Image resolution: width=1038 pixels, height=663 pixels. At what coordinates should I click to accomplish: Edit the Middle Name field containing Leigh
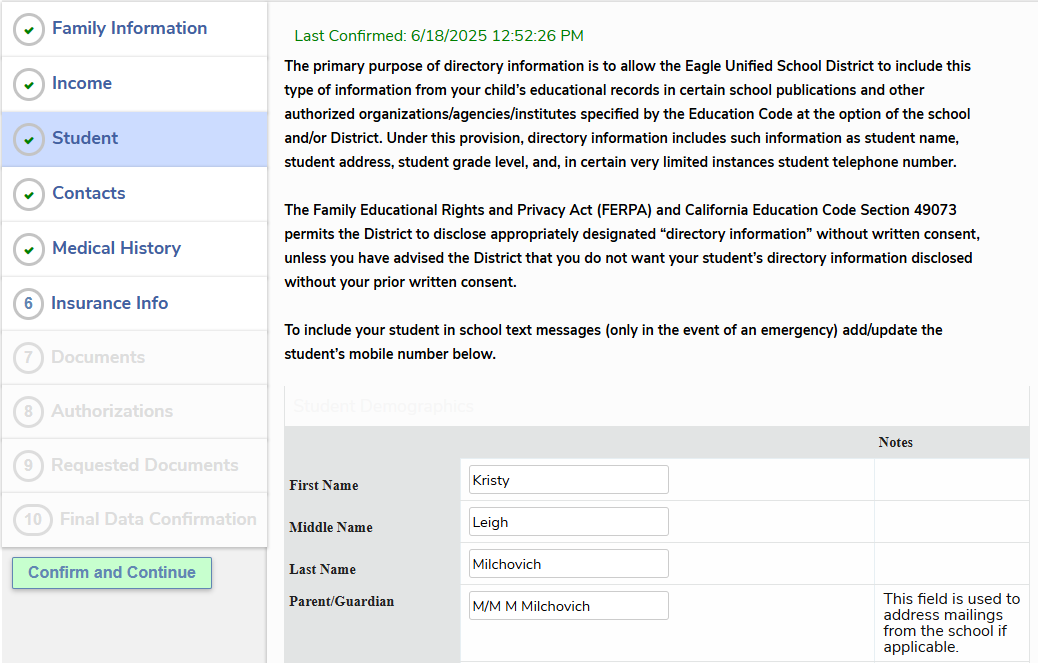[569, 522]
